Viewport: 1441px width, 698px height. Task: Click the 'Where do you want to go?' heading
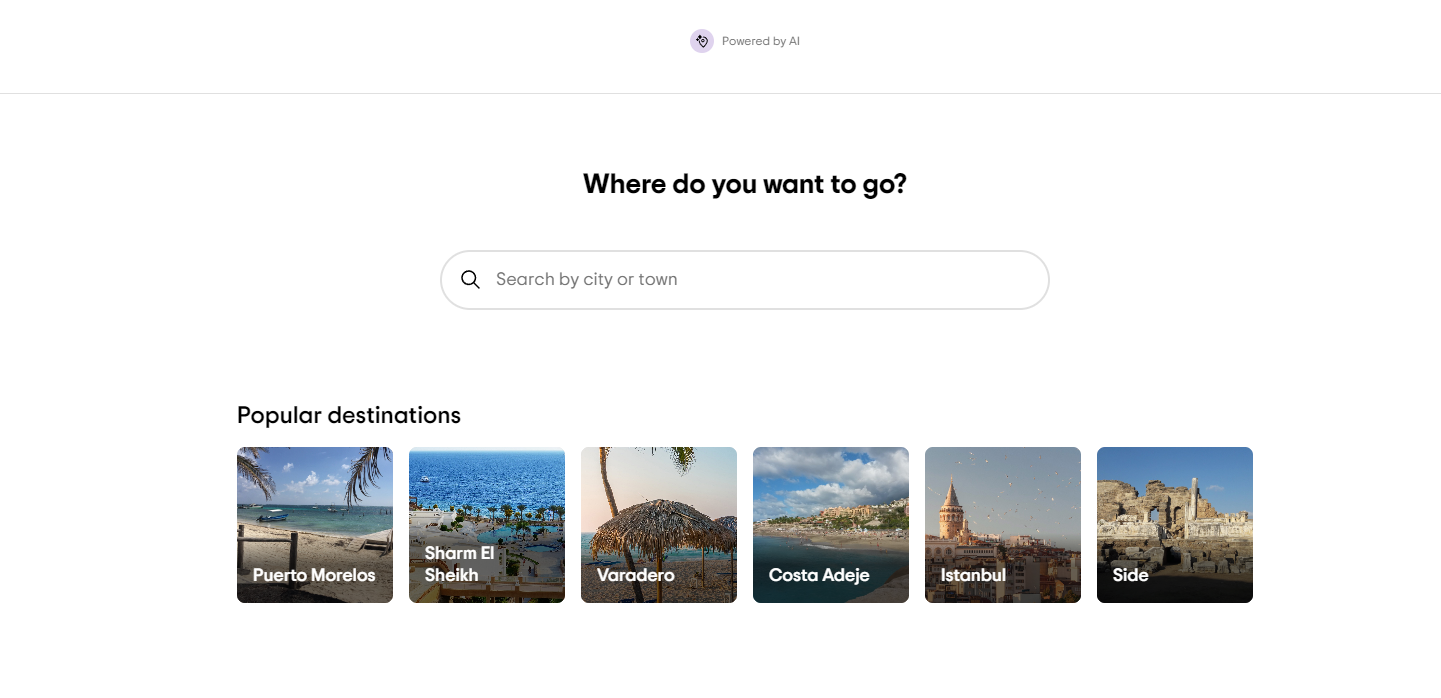point(744,184)
